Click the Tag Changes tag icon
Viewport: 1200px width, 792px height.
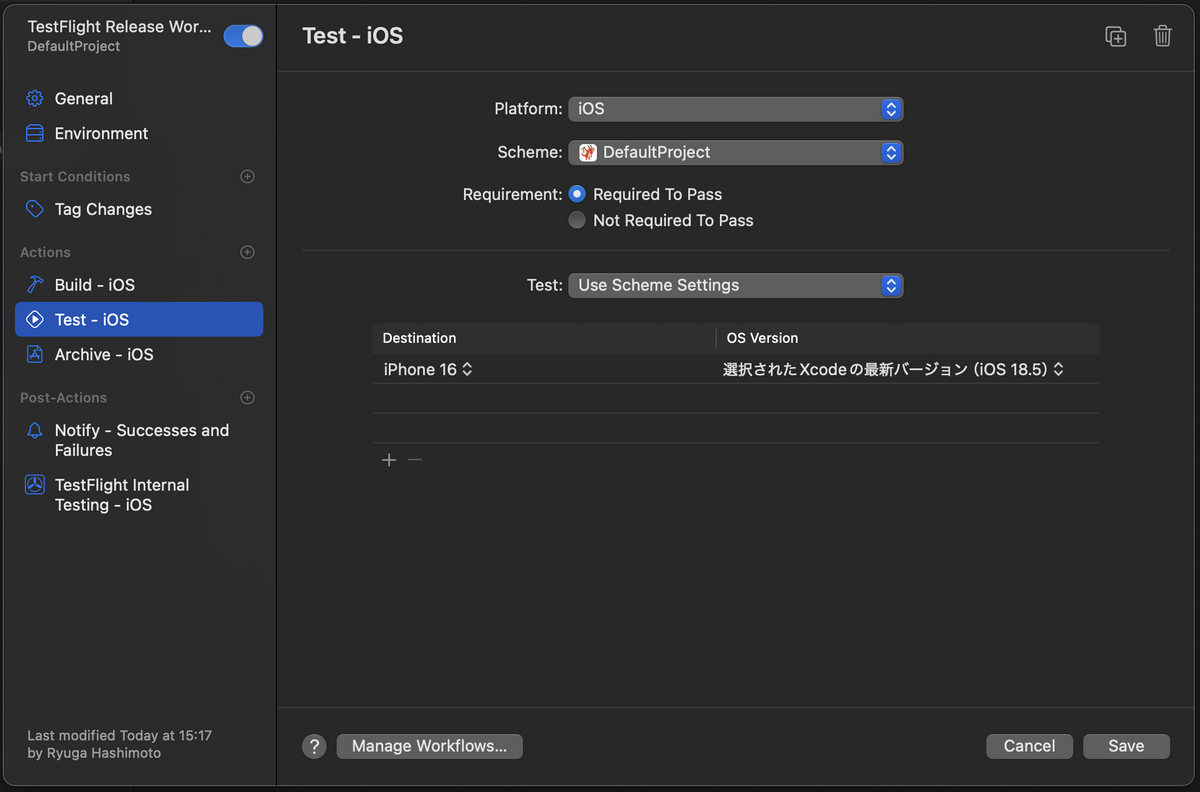pos(35,210)
